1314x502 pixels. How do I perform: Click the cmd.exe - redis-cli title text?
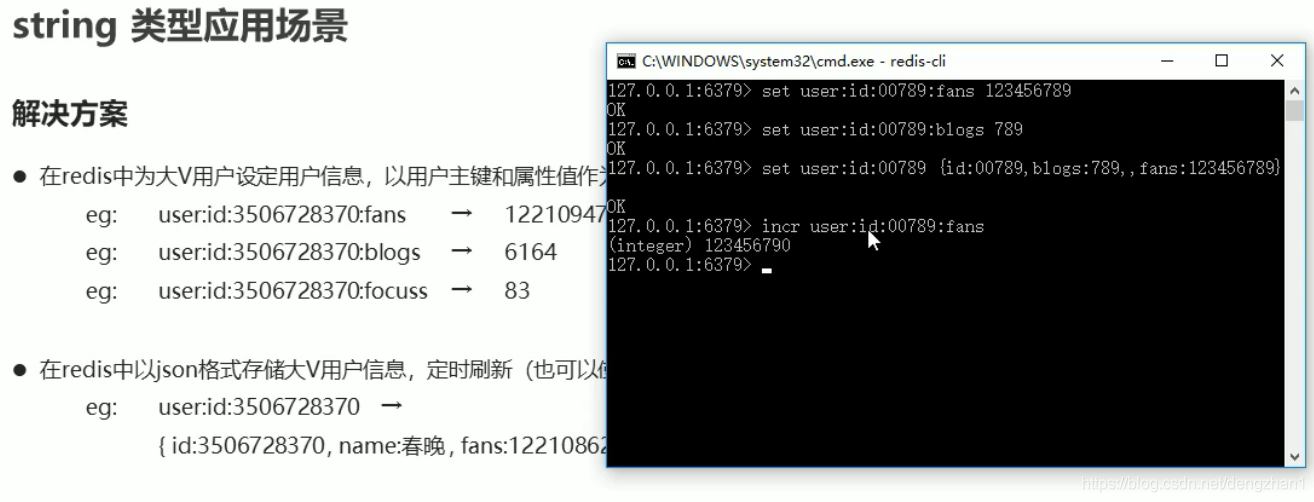(794, 61)
